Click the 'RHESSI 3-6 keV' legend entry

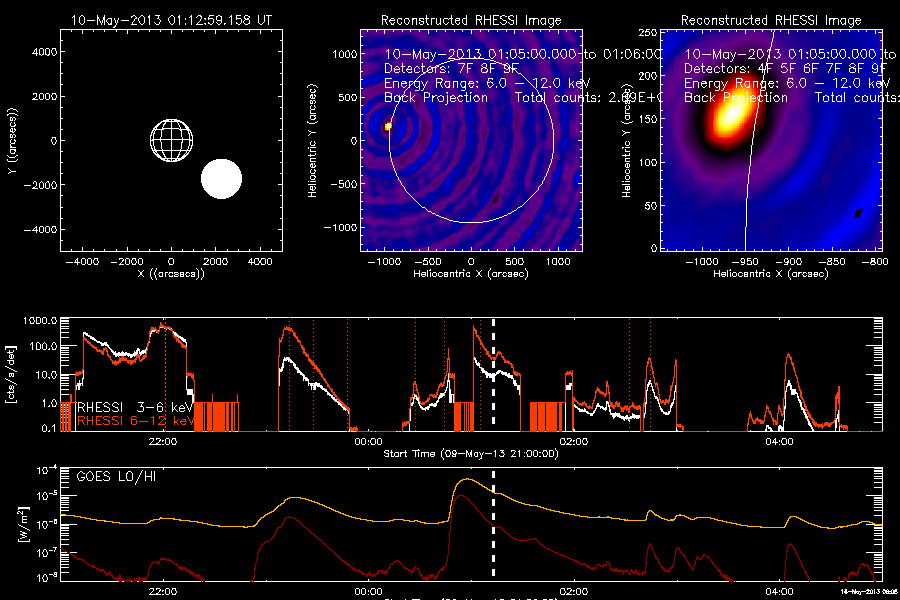pyautogui.click(x=134, y=407)
